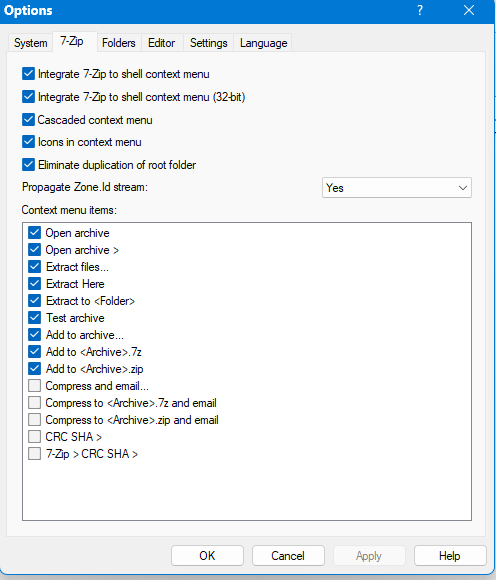Confirm with the OK button
Viewport: 496px width, 580px height.
click(x=207, y=556)
